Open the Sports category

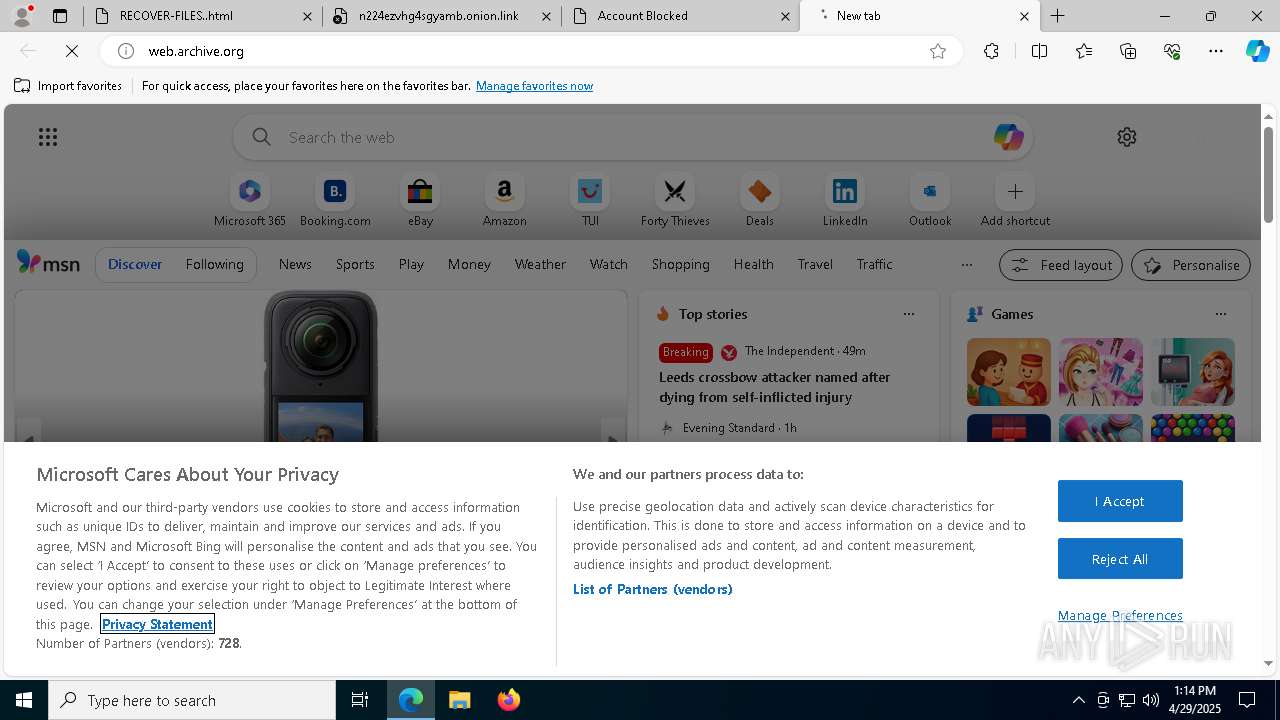[x=355, y=264]
